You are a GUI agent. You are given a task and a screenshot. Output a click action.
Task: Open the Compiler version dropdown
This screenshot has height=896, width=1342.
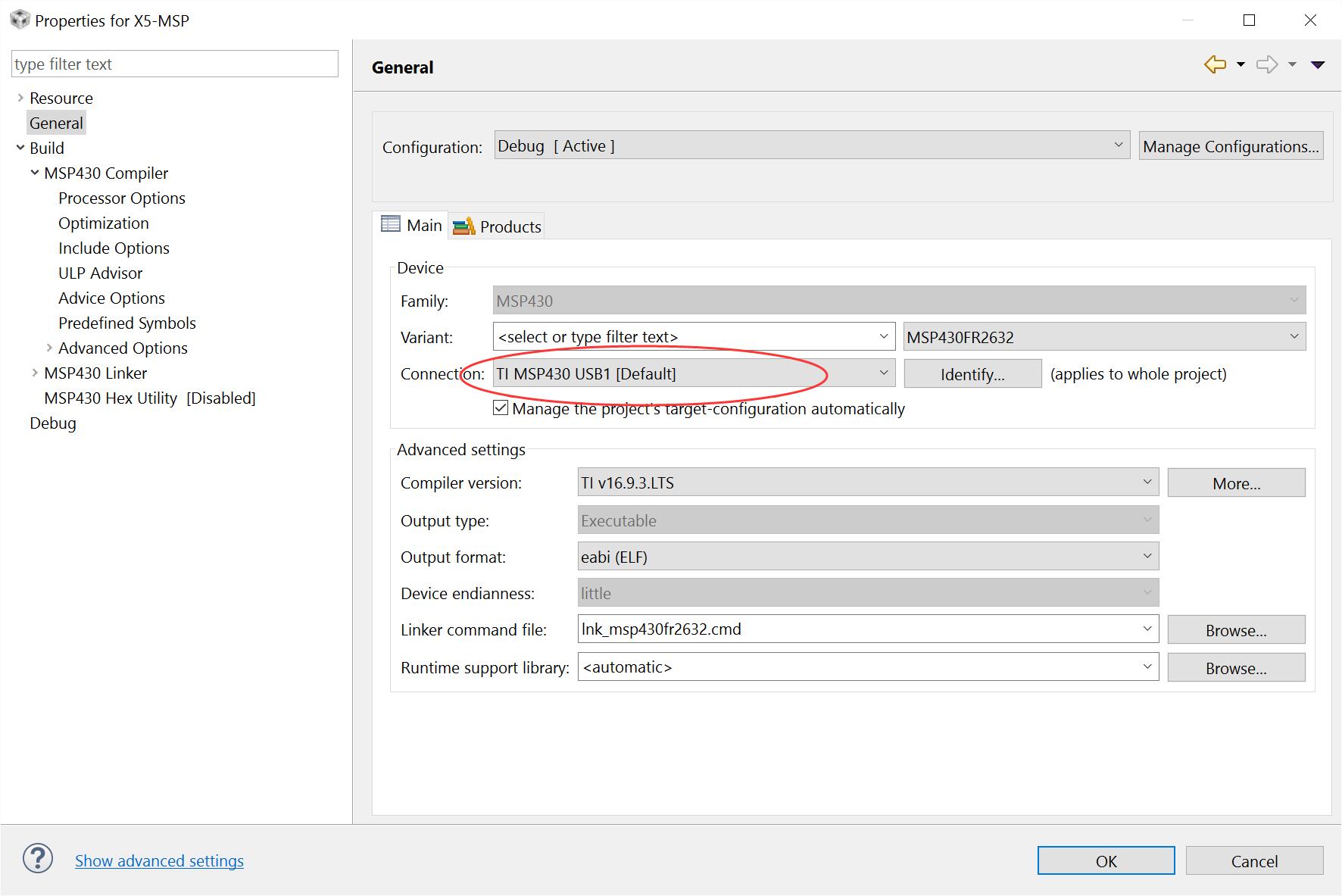click(867, 482)
